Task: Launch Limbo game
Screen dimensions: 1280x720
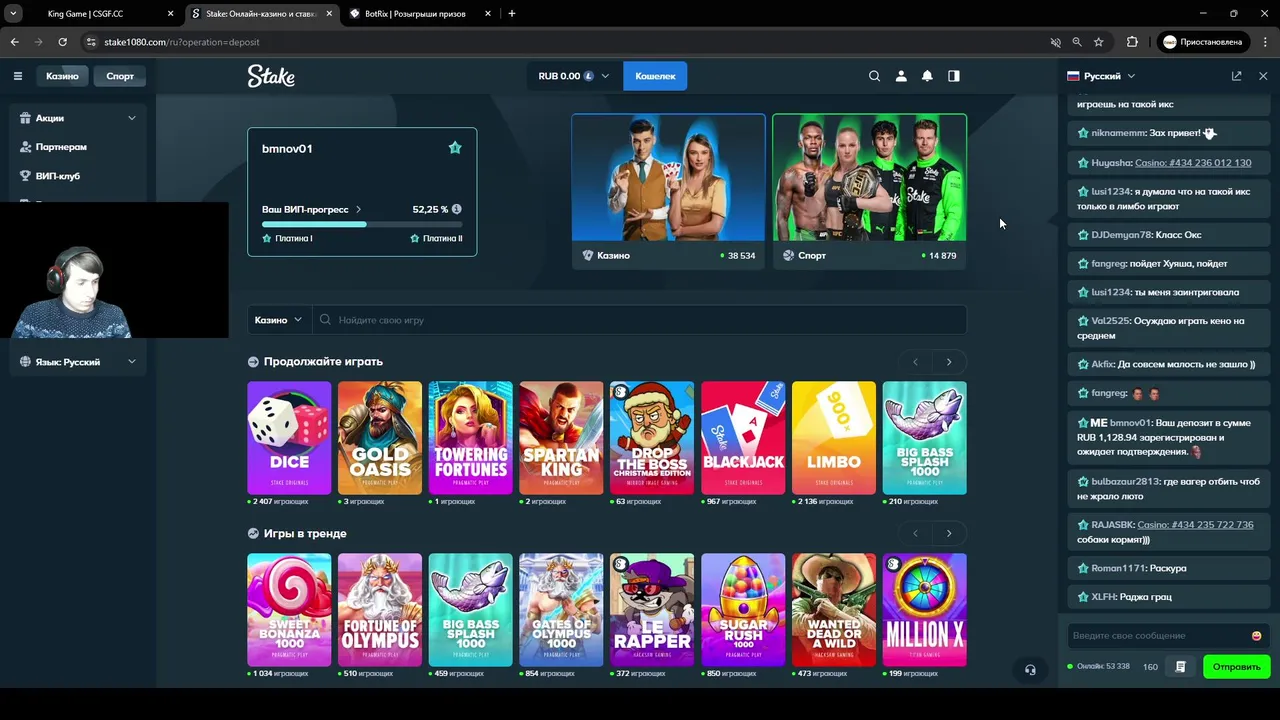Action: (x=834, y=438)
